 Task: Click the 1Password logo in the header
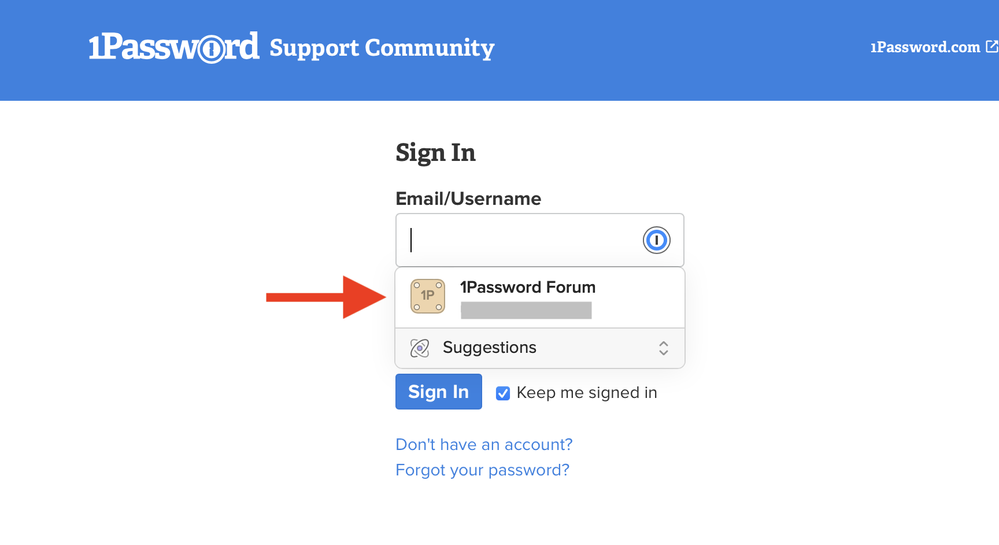pos(174,47)
